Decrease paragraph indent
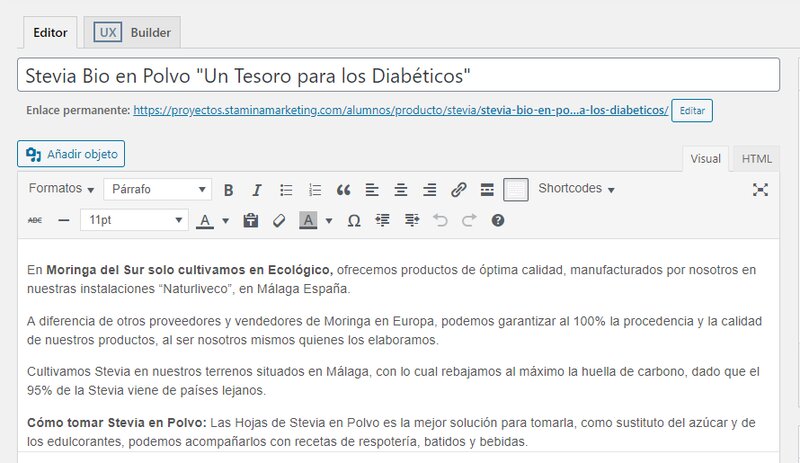Screen dimensions: 800x463 pyautogui.click(x=382, y=221)
